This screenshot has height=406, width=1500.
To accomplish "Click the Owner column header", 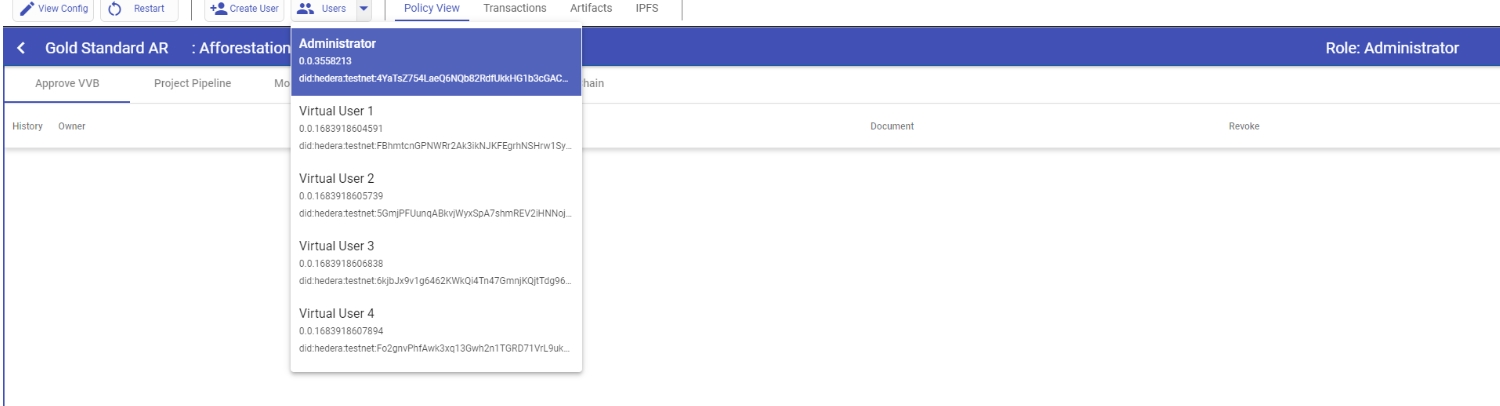I will pos(72,126).
